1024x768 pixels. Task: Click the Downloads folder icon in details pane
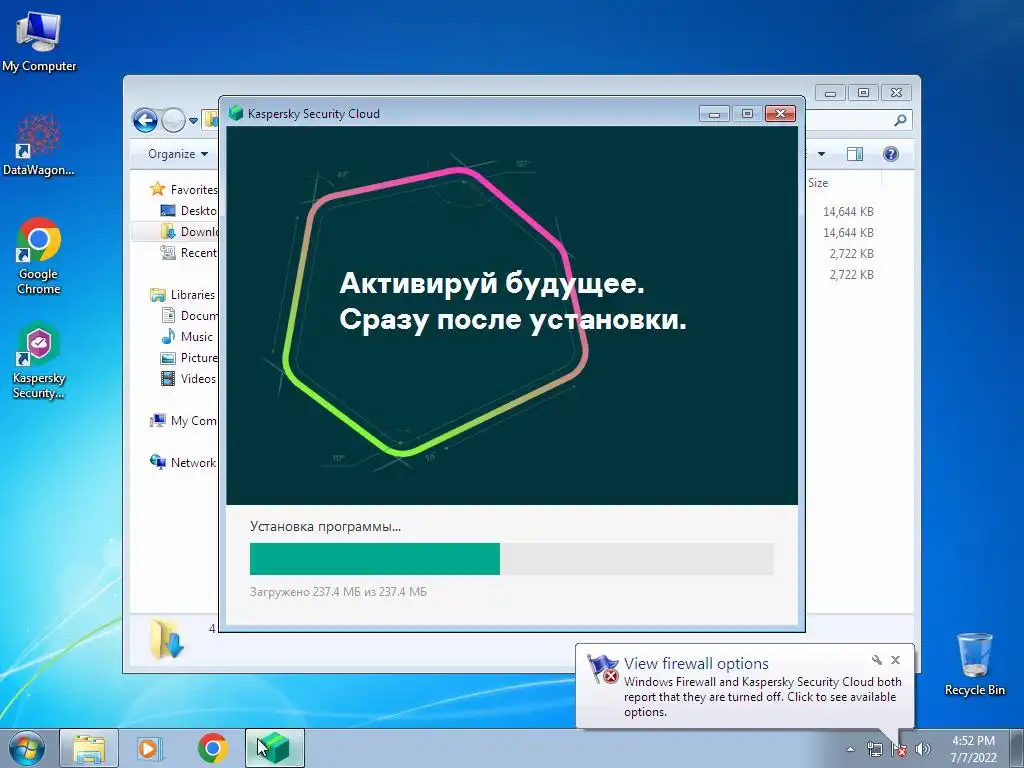167,639
